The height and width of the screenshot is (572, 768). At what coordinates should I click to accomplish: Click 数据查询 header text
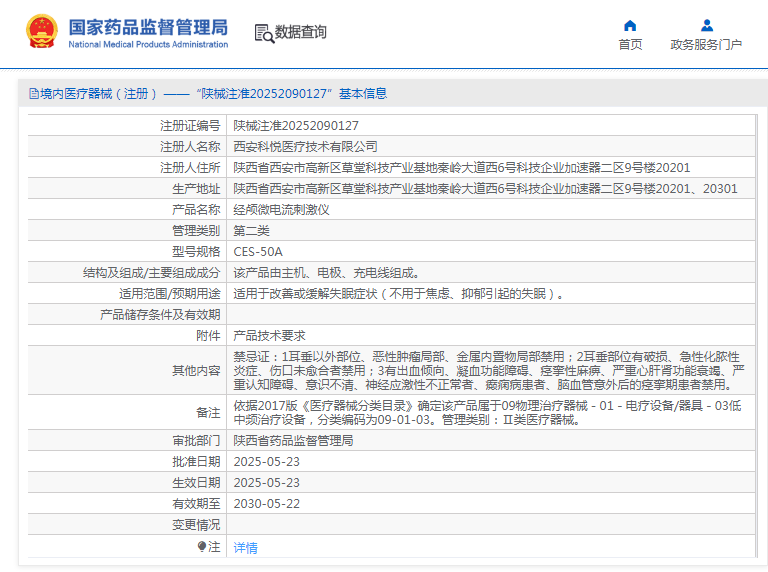click(300, 32)
